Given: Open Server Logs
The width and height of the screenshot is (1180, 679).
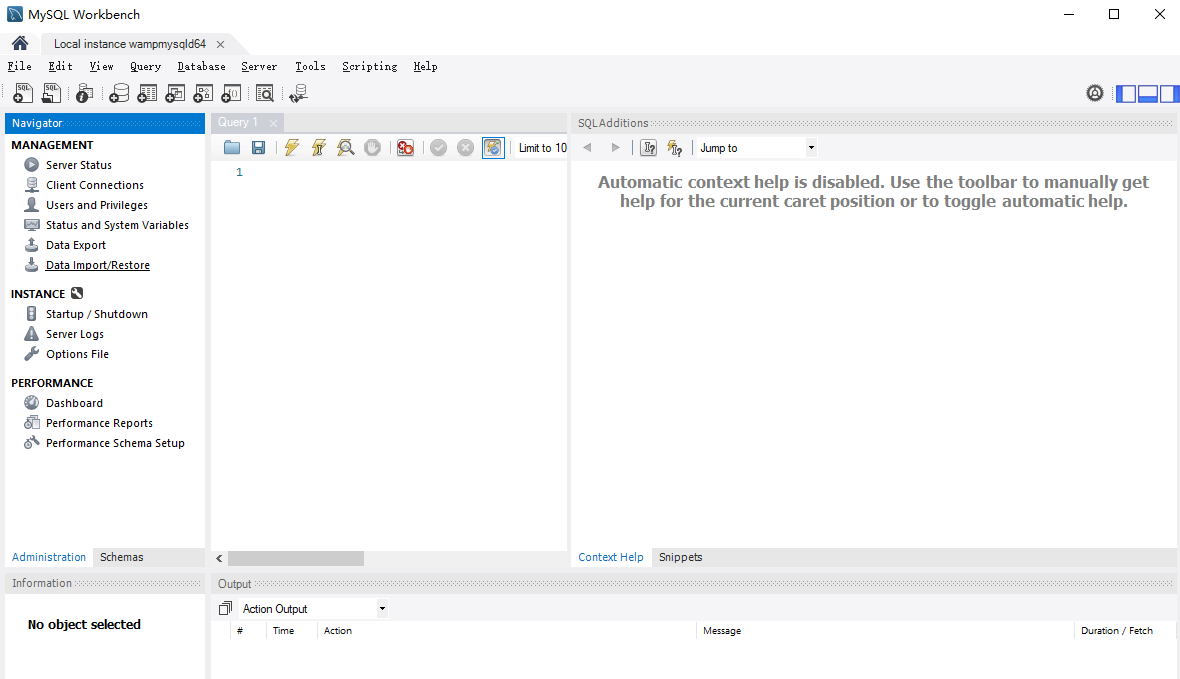Looking at the screenshot, I should click(75, 334).
